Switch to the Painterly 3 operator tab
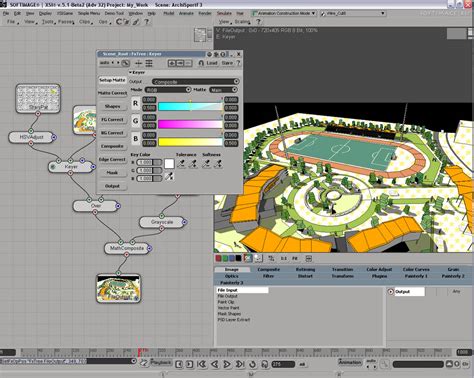The image size is (474, 378). point(232,283)
